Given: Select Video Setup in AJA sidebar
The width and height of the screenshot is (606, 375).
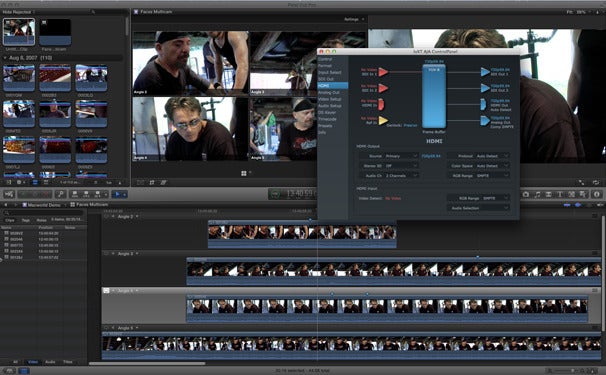Looking at the screenshot, I should pyautogui.click(x=330, y=99).
